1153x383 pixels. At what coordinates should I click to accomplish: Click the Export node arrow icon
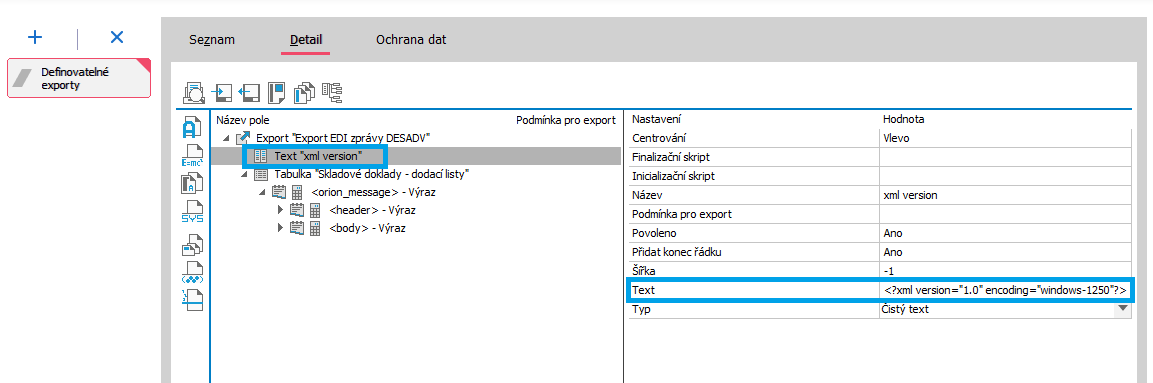243,137
